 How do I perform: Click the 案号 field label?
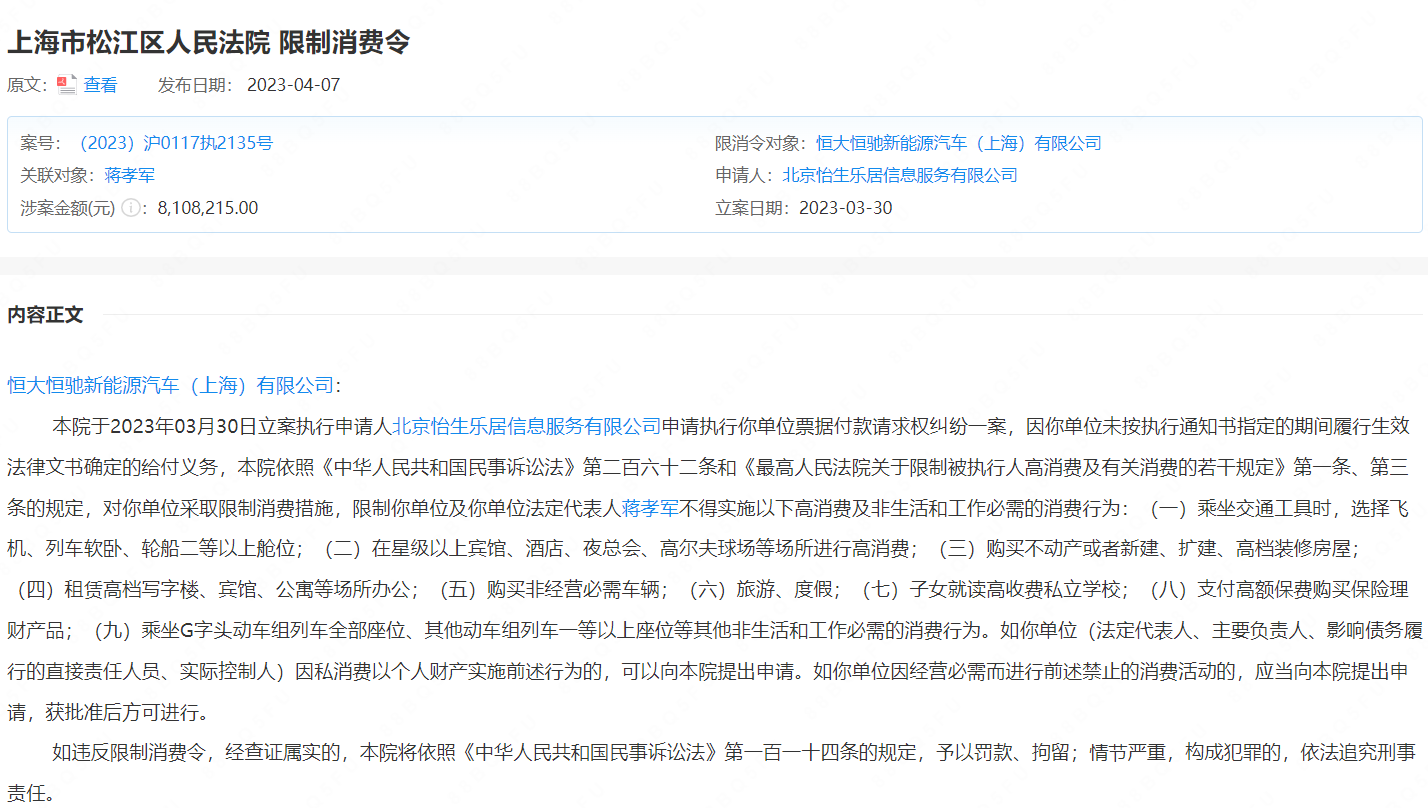40,143
